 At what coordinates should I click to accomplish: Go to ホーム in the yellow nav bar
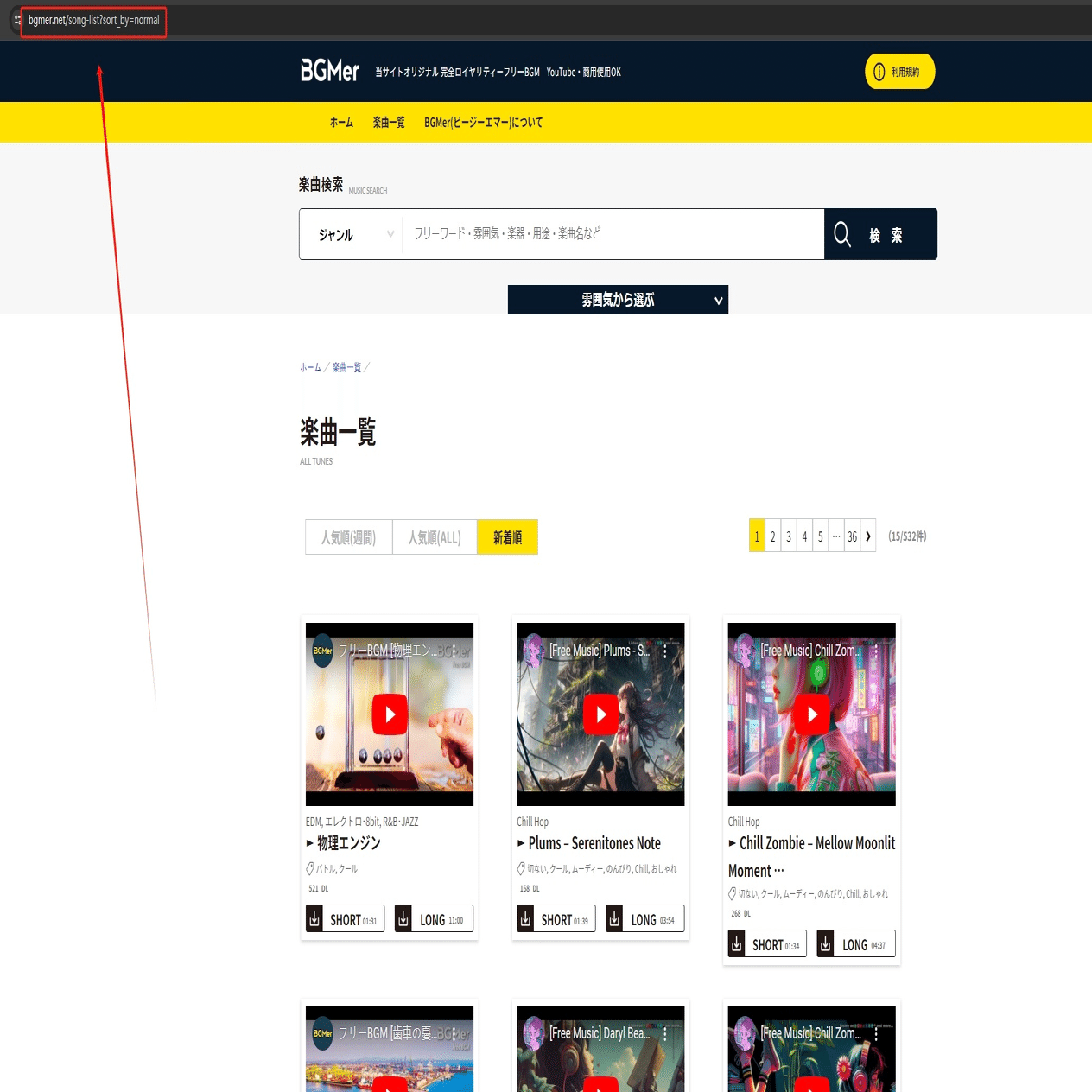coord(341,123)
